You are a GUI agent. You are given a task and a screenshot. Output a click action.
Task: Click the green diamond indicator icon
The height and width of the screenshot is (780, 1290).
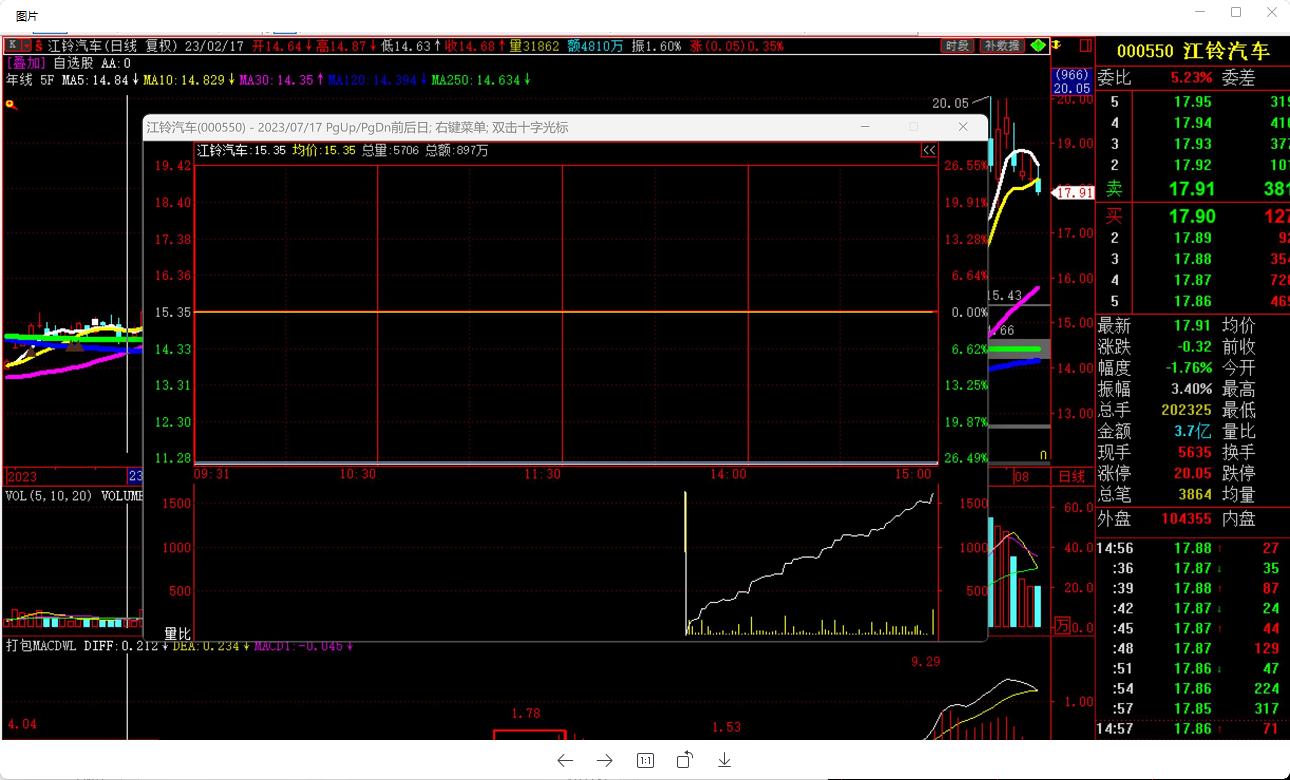click(1038, 46)
